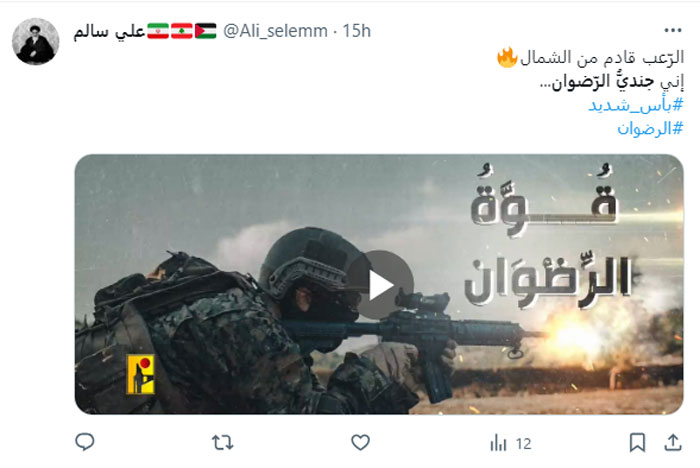This screenshot has width=700, height=468.
Task: Open tweet permalink via 15h timestamp
Action: 356,31
